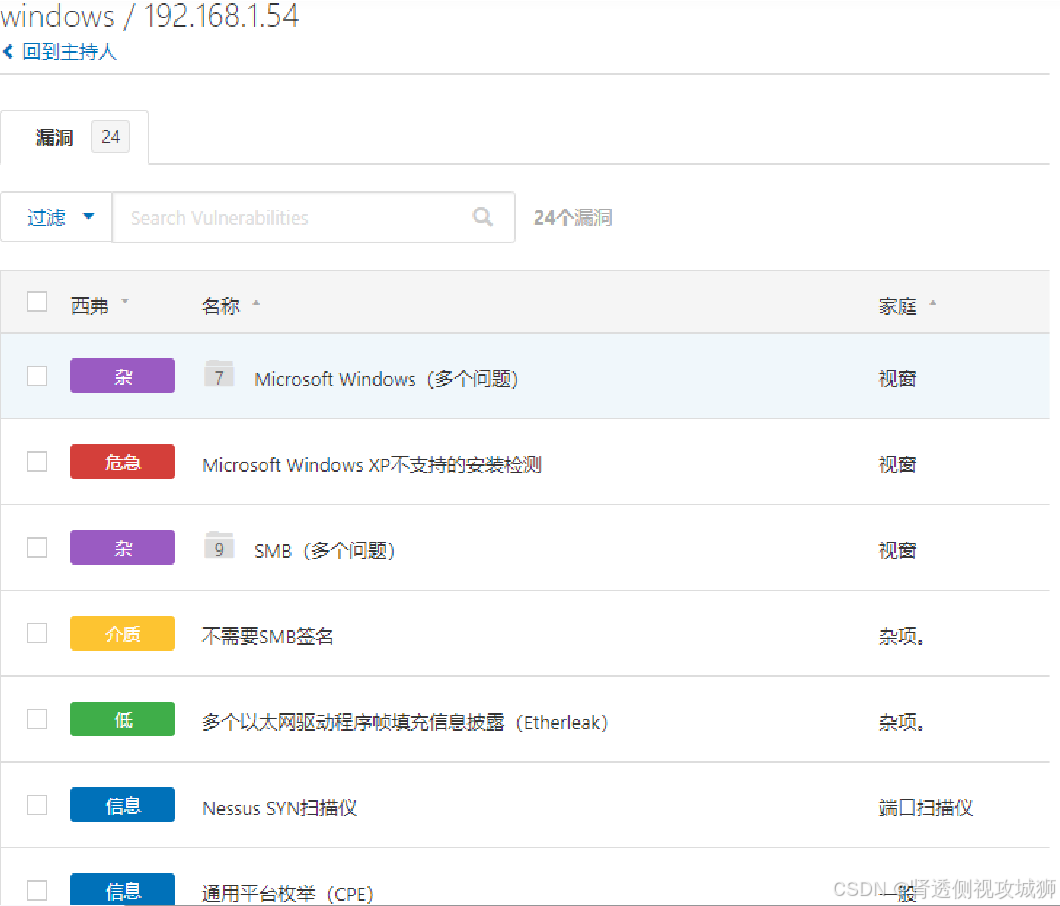Viewport: 1060px width, 906px height.
Task: Sort by the 家庭 family column
Action: pyautogui.click(x=907, y=306)
